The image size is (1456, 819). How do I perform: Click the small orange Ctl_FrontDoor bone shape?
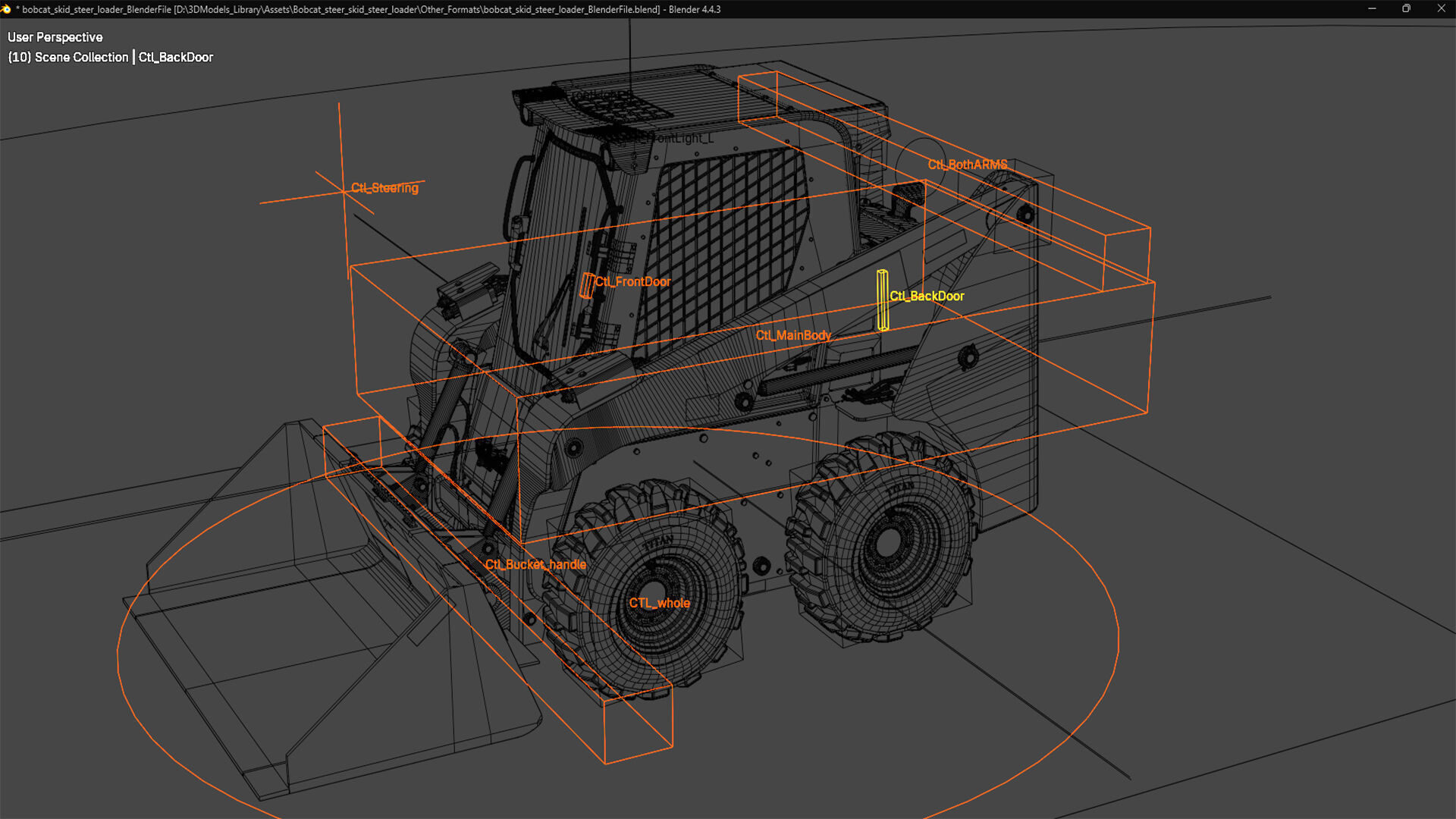click(587, 286)
